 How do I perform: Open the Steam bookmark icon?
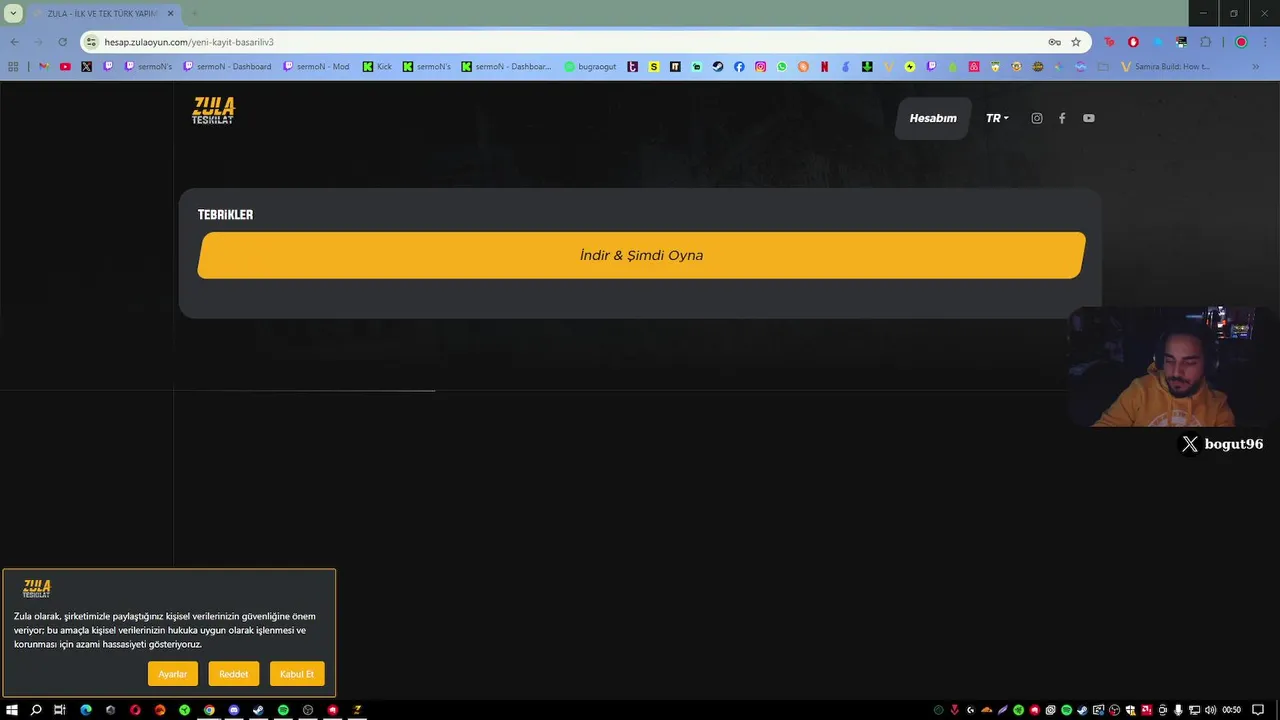(x=718, y=67)
